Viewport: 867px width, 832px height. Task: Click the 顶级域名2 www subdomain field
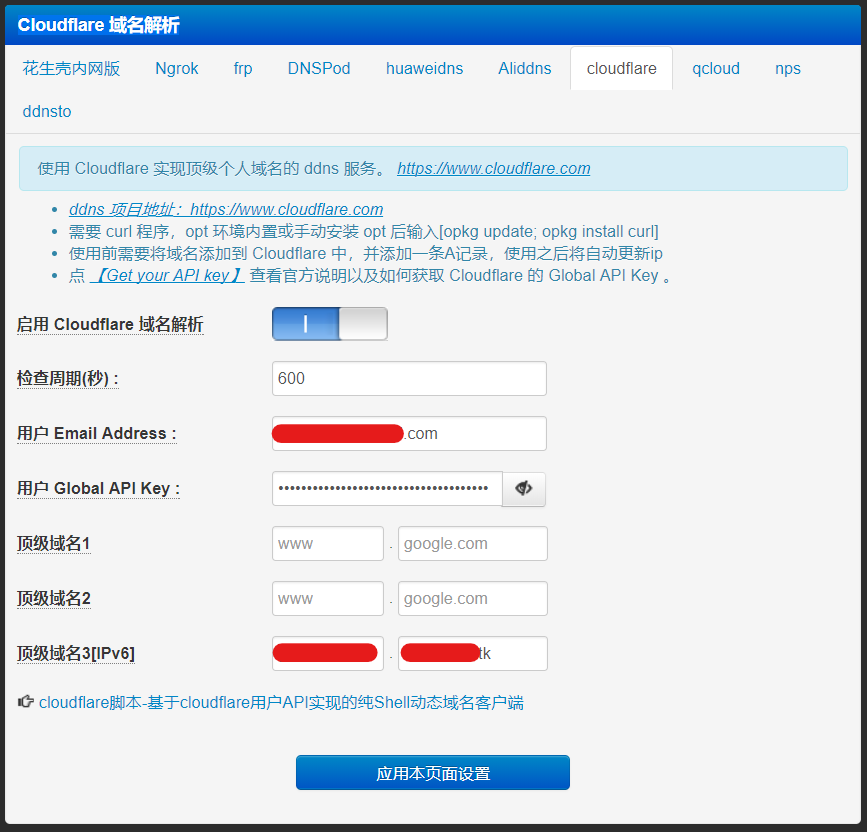(328, 598)
